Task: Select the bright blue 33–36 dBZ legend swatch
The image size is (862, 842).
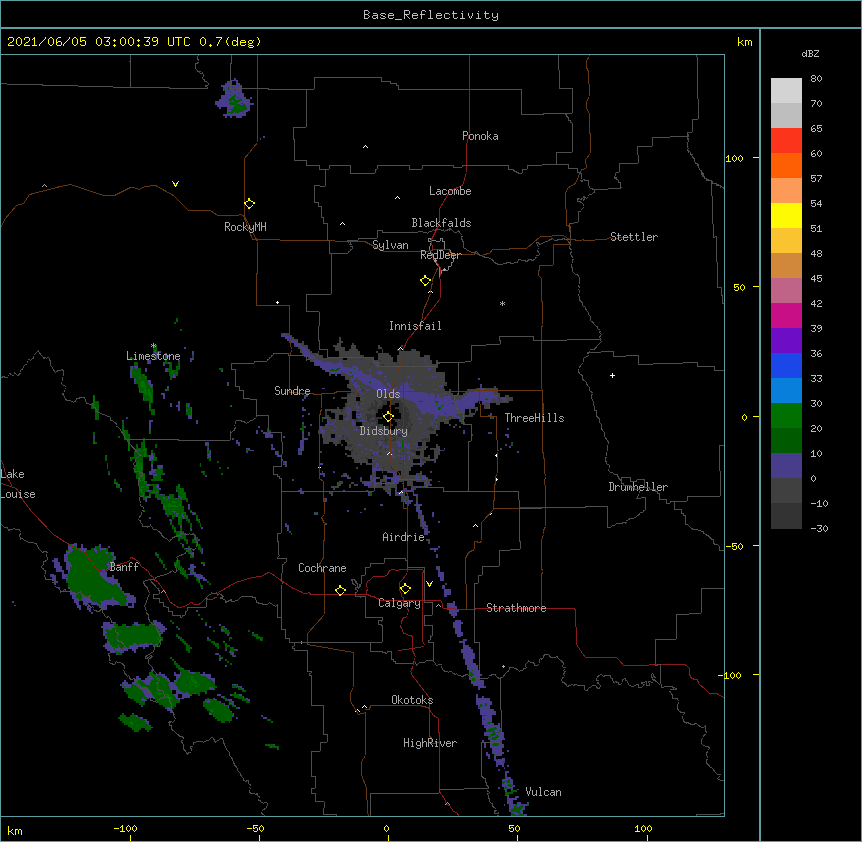Action: (786, 365)
